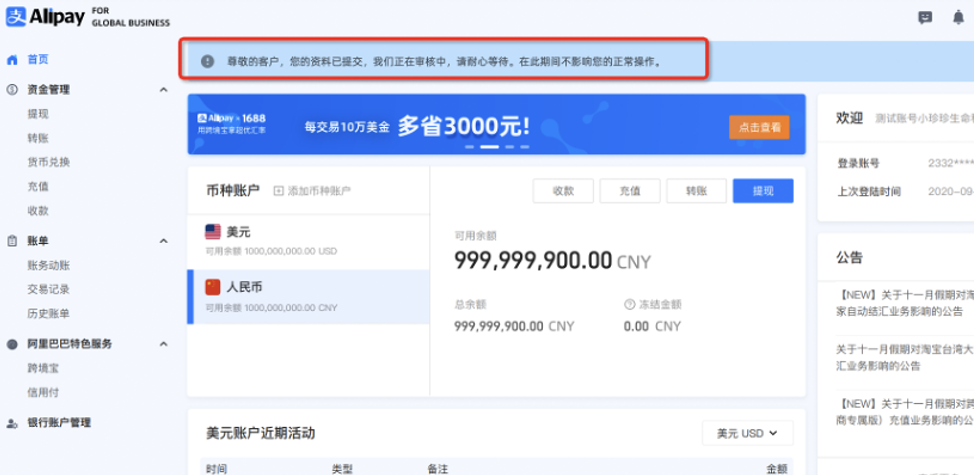This screenshot has height=475, width=974.
Task: Click the 登录账号 label
Action: (x=858, y=164)
